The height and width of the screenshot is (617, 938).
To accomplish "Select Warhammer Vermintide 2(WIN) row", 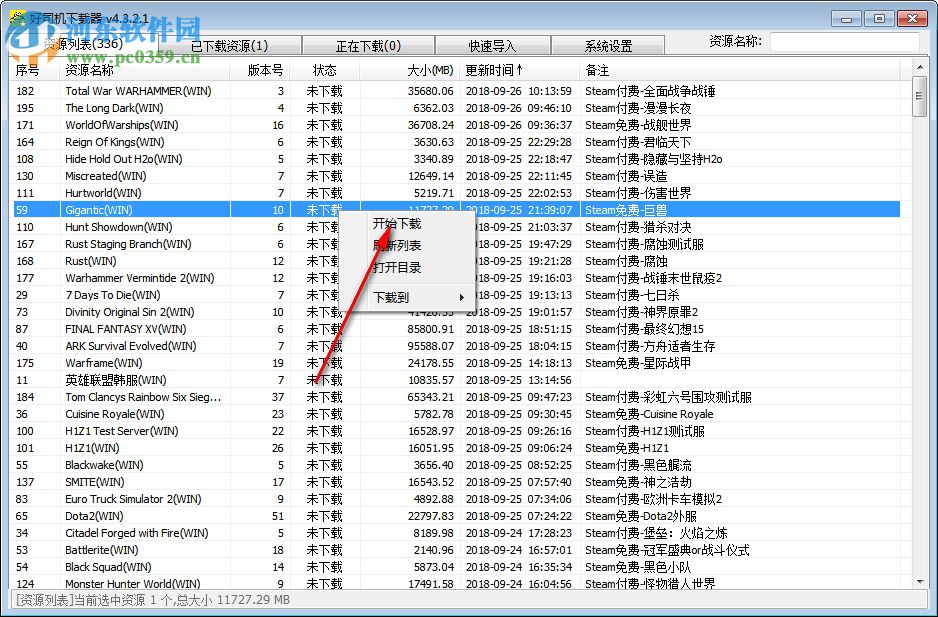I will 455,278.
